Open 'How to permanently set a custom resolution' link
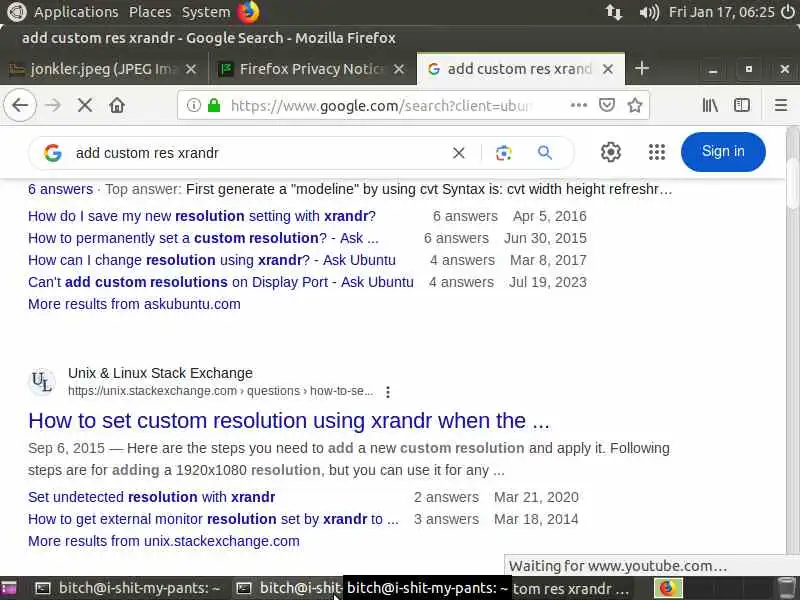 203,238
